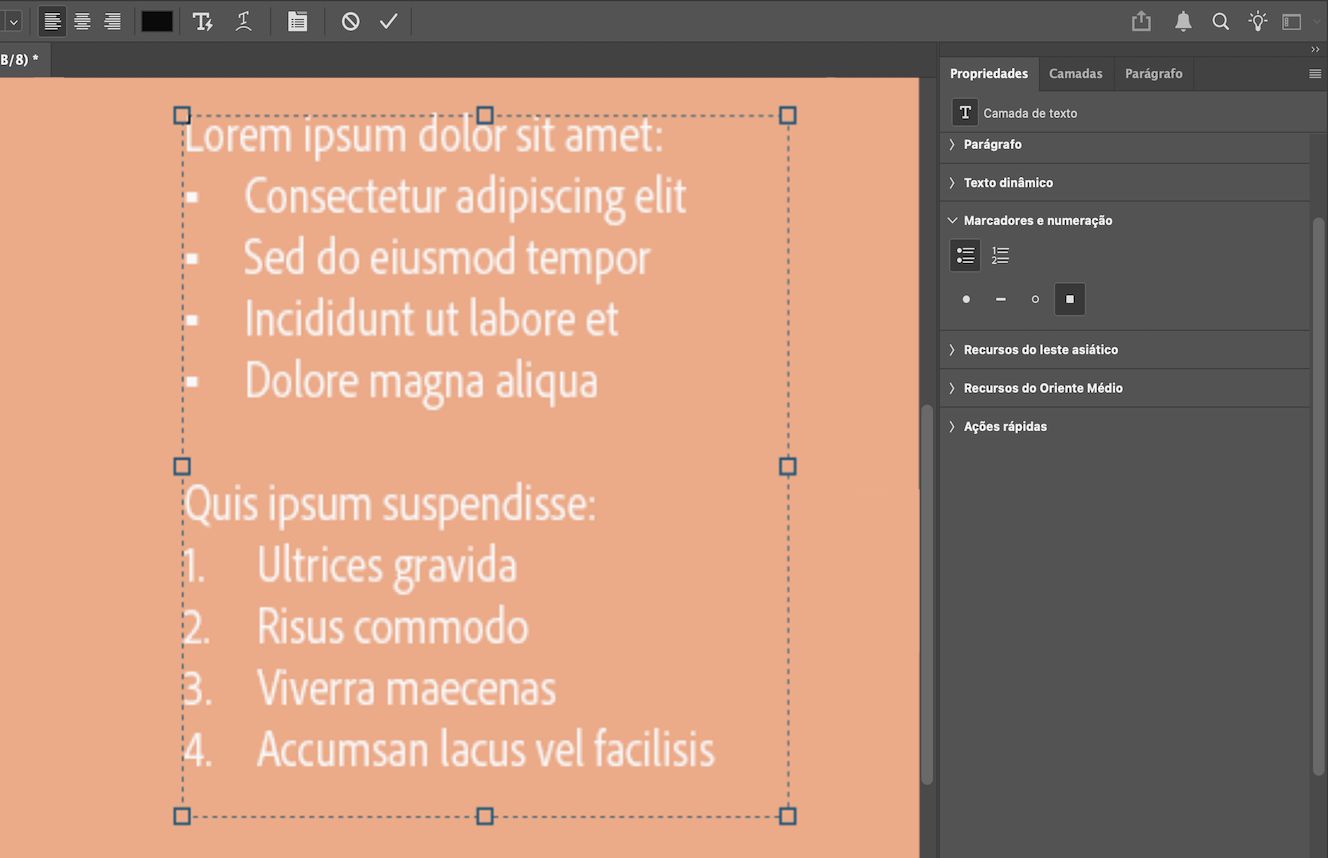This screenshot has height=858, width=1328.
Task: Open the notifications bell
Action: [1183, 21]
